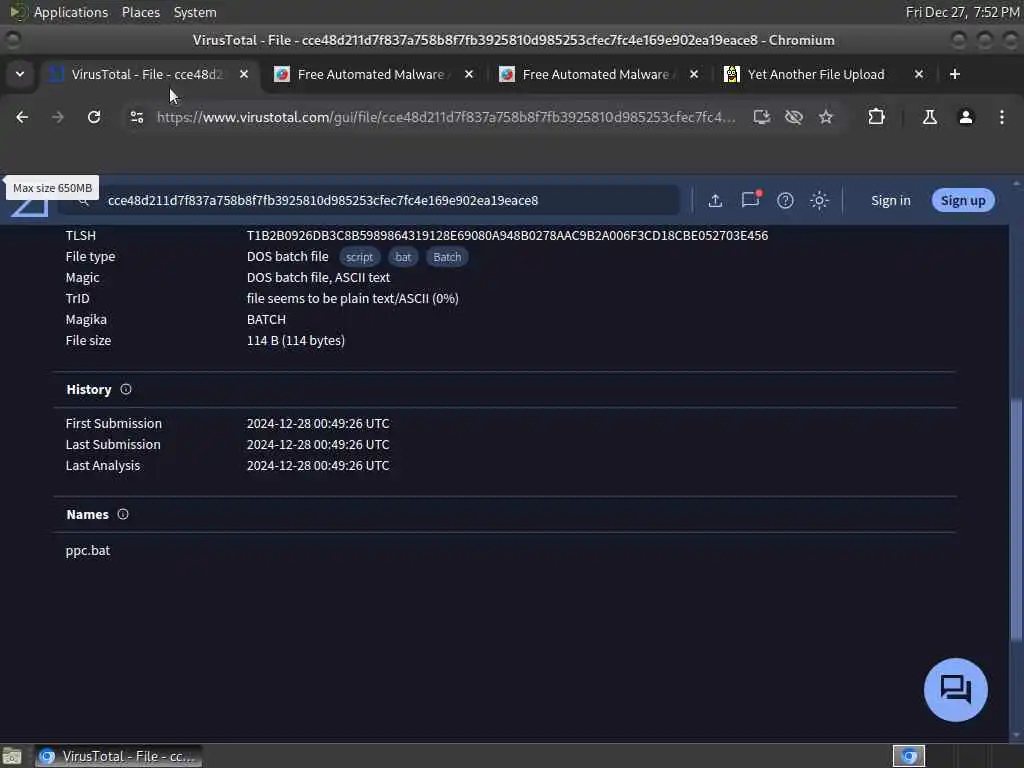Click the Sign up button
1024x768 pixels.
[963, 200]
